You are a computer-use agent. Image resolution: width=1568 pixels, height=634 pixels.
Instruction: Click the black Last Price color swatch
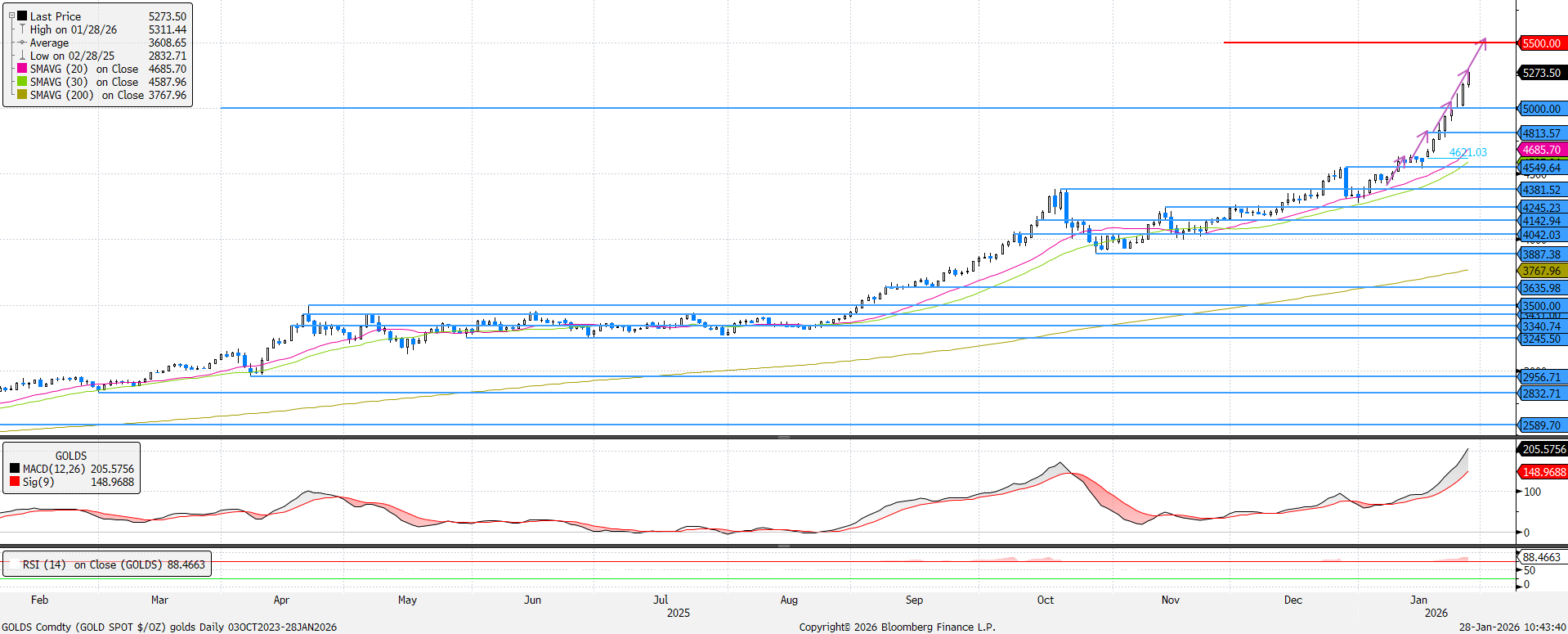tap(22, 16)
